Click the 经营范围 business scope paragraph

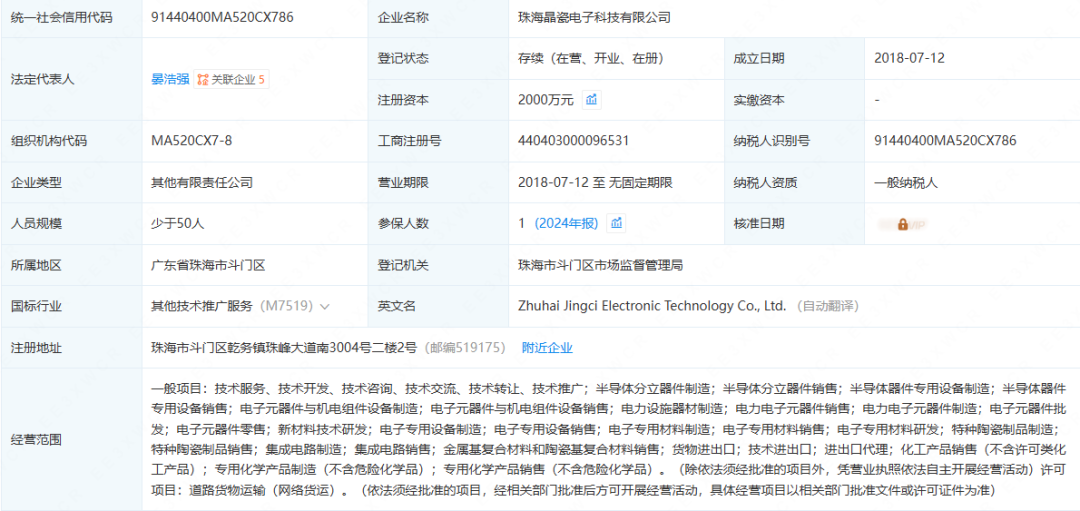tap(608, 438)
